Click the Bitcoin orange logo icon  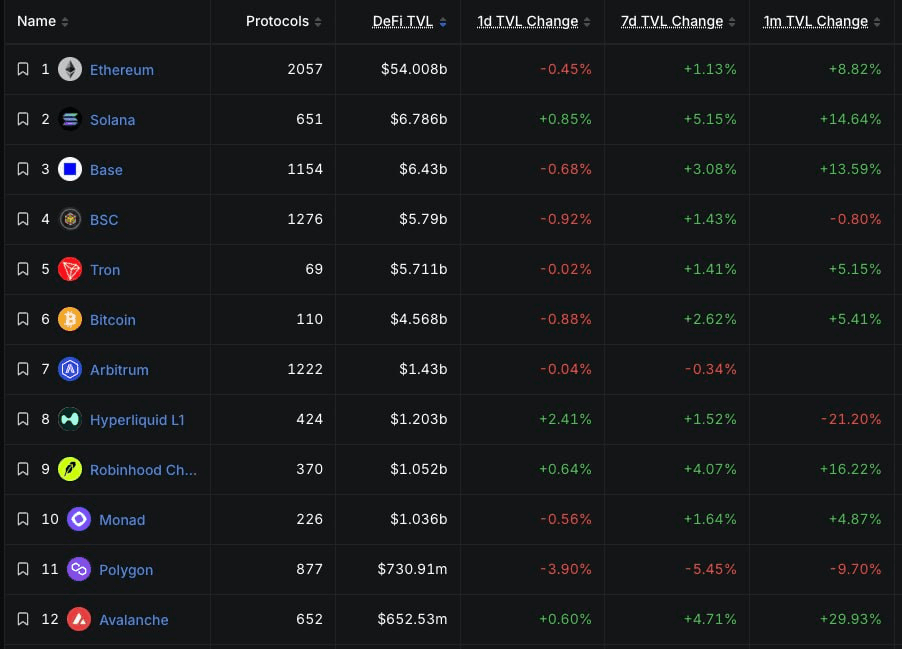tap(70, 319)
